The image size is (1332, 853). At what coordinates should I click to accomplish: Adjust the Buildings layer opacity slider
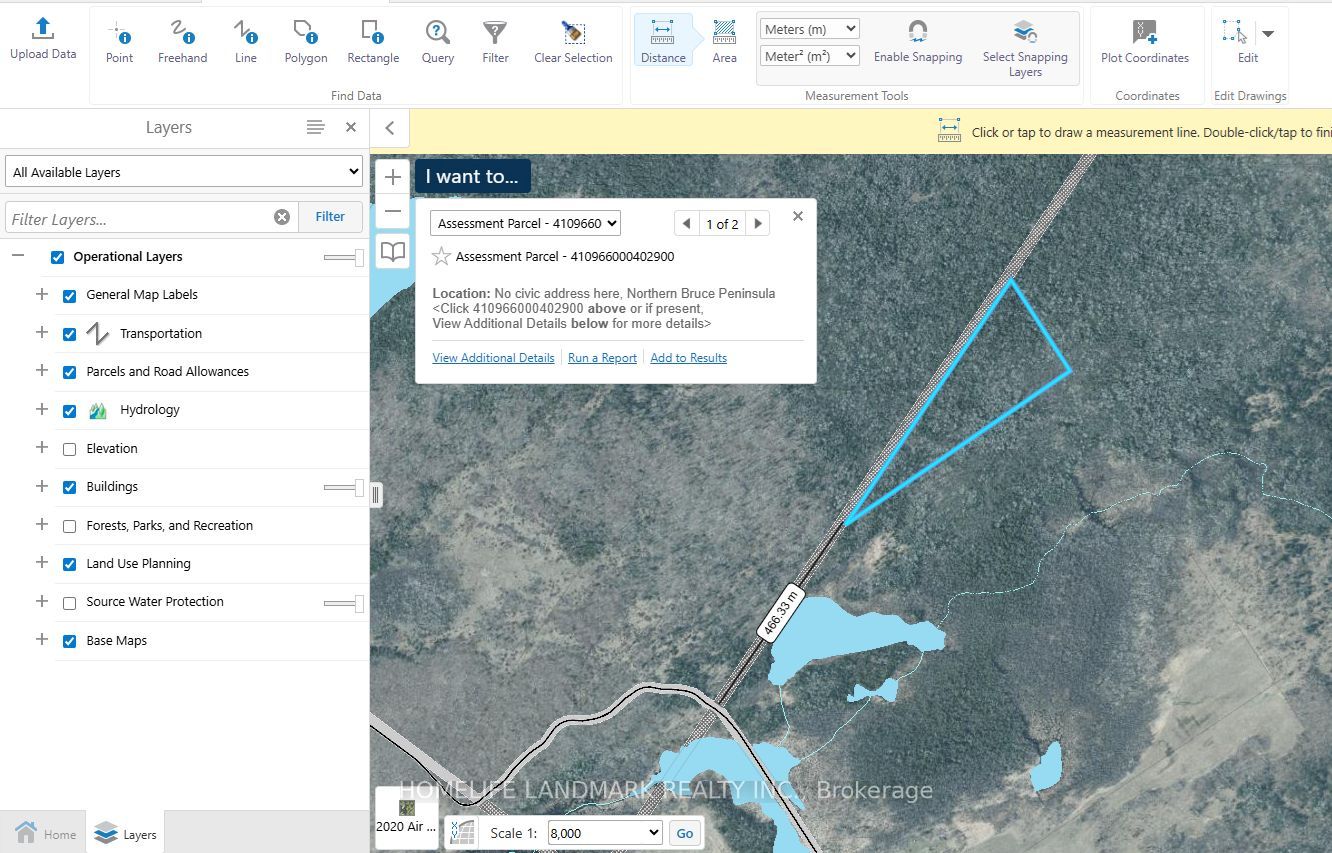click(358, 487)
